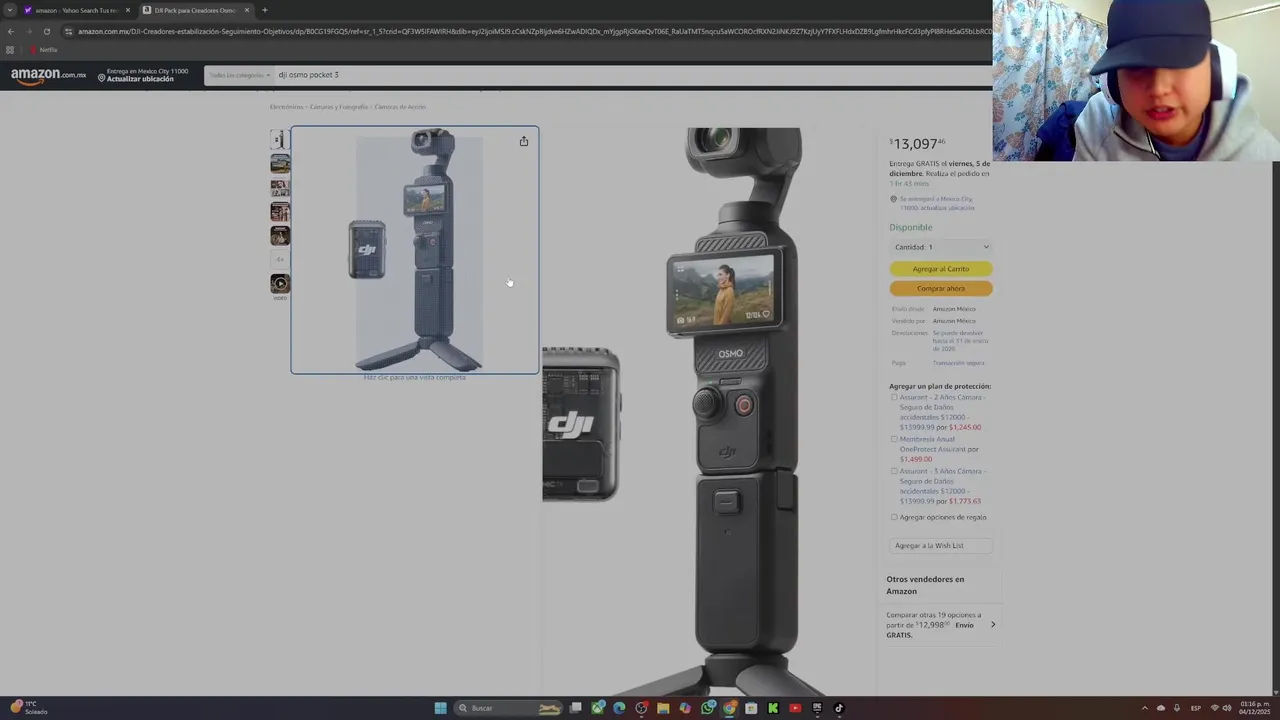Click Actualizar ubicación in header
Image resolution: width=1280 pixels, height=720 pixels.
click(x=141, y=79)
